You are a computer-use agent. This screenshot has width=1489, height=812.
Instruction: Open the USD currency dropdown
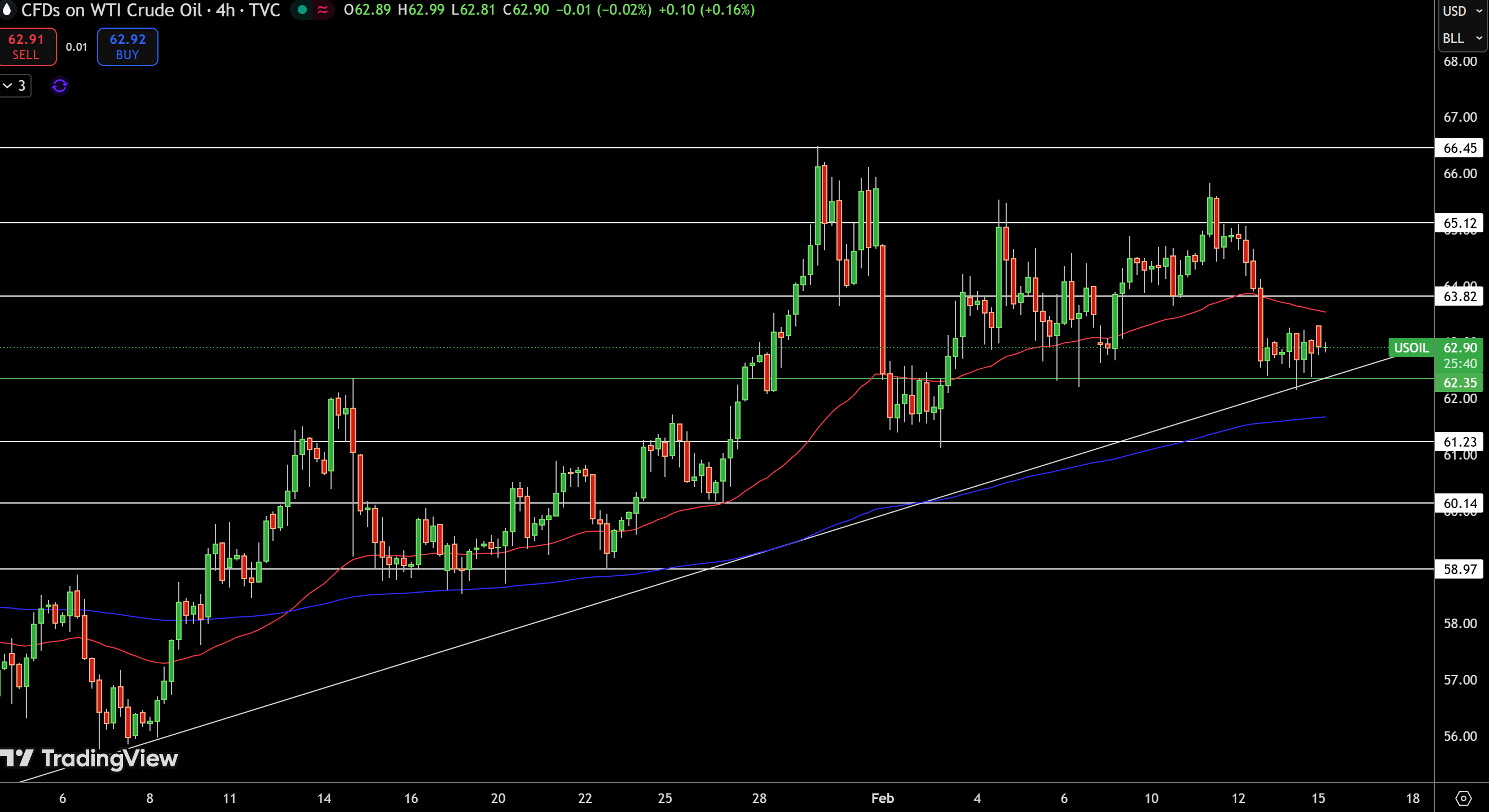click(x=1462, y=11)
